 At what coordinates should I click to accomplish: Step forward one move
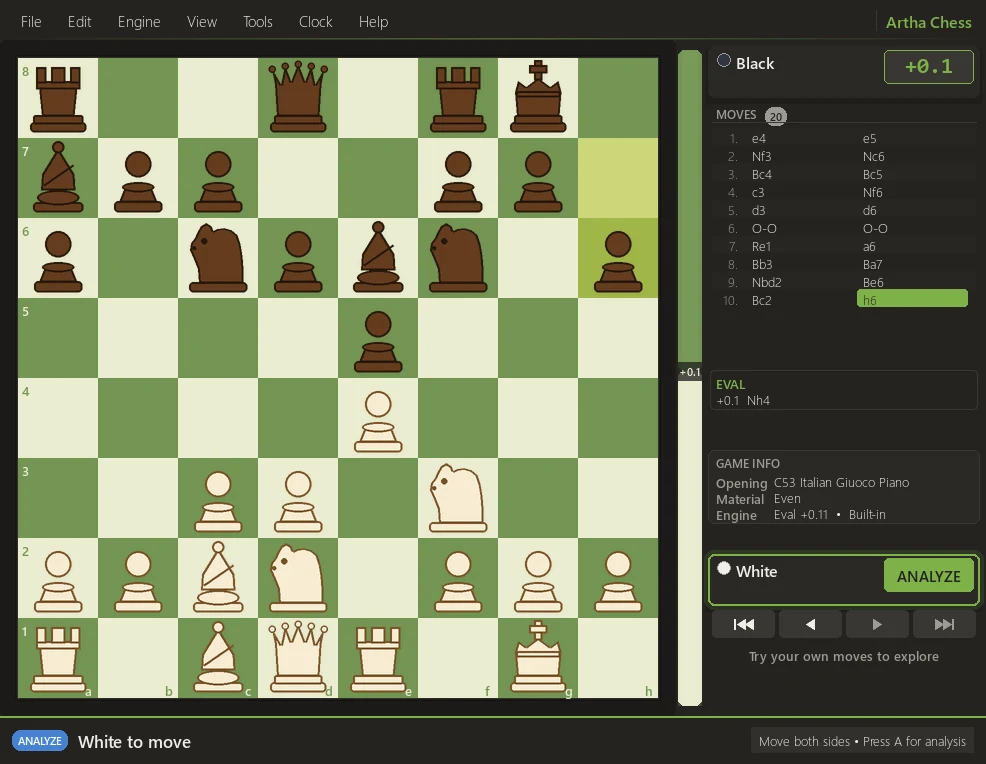coord(877,624)
